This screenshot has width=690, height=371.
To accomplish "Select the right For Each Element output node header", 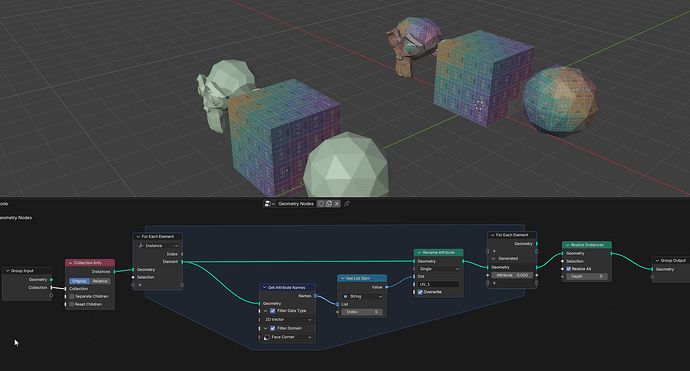I will click(512, 235).
